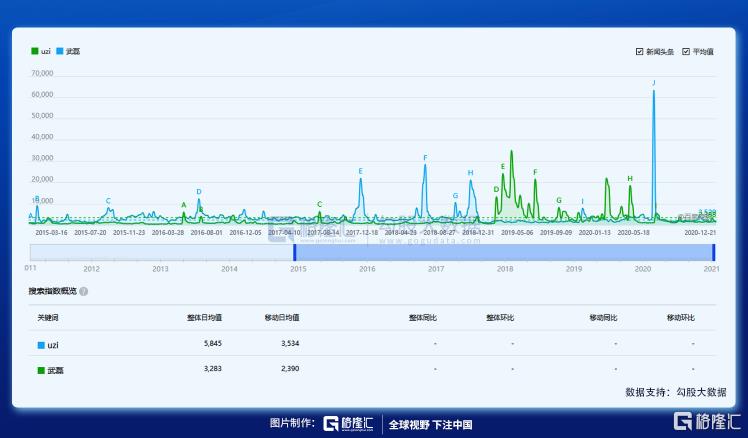The width and height of the screenshot is (748, 438).
Task: Click the 搜索指数概览 section title
Action: tap(52, 291)
